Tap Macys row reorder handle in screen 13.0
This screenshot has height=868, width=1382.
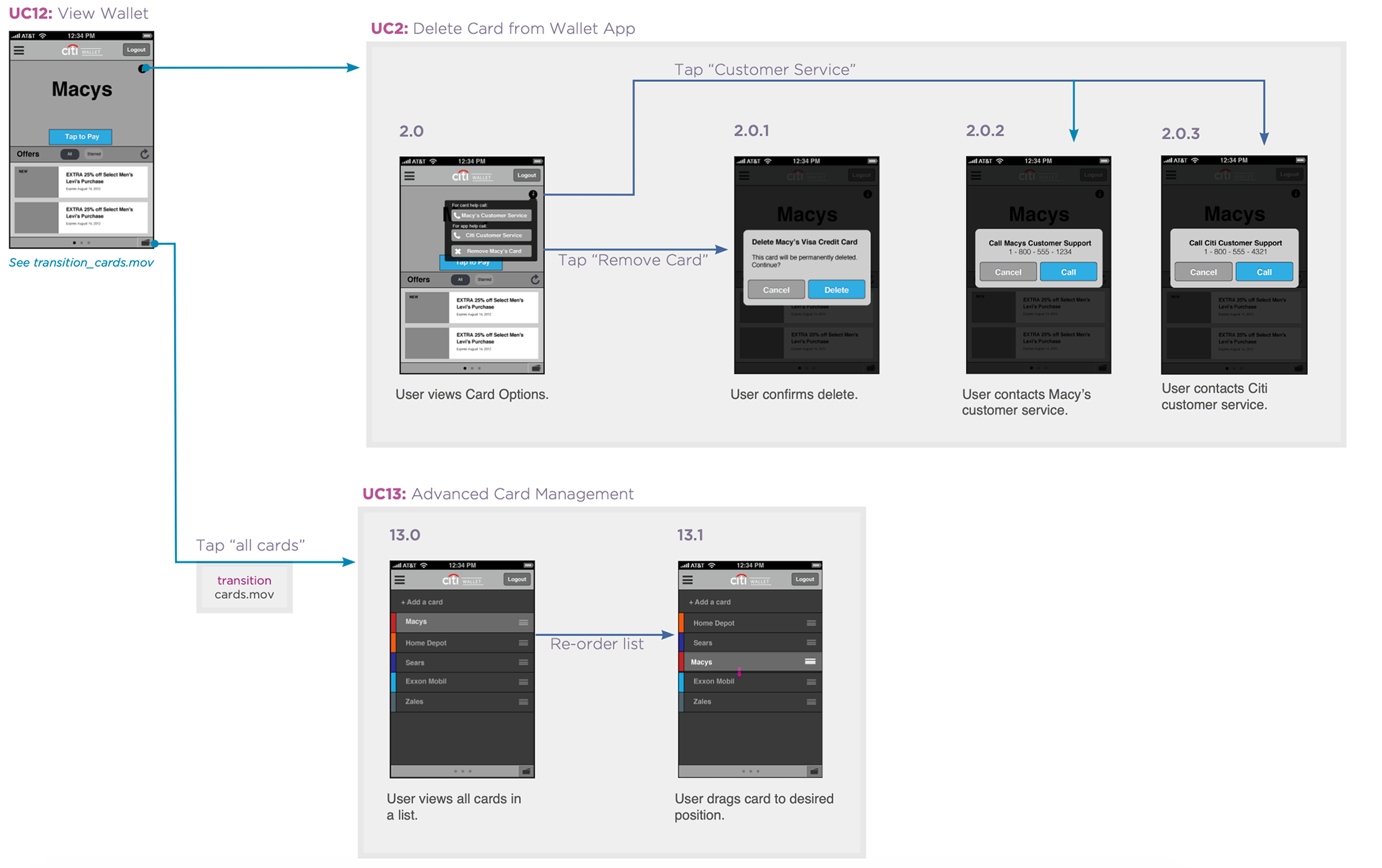tap(523, 623)
